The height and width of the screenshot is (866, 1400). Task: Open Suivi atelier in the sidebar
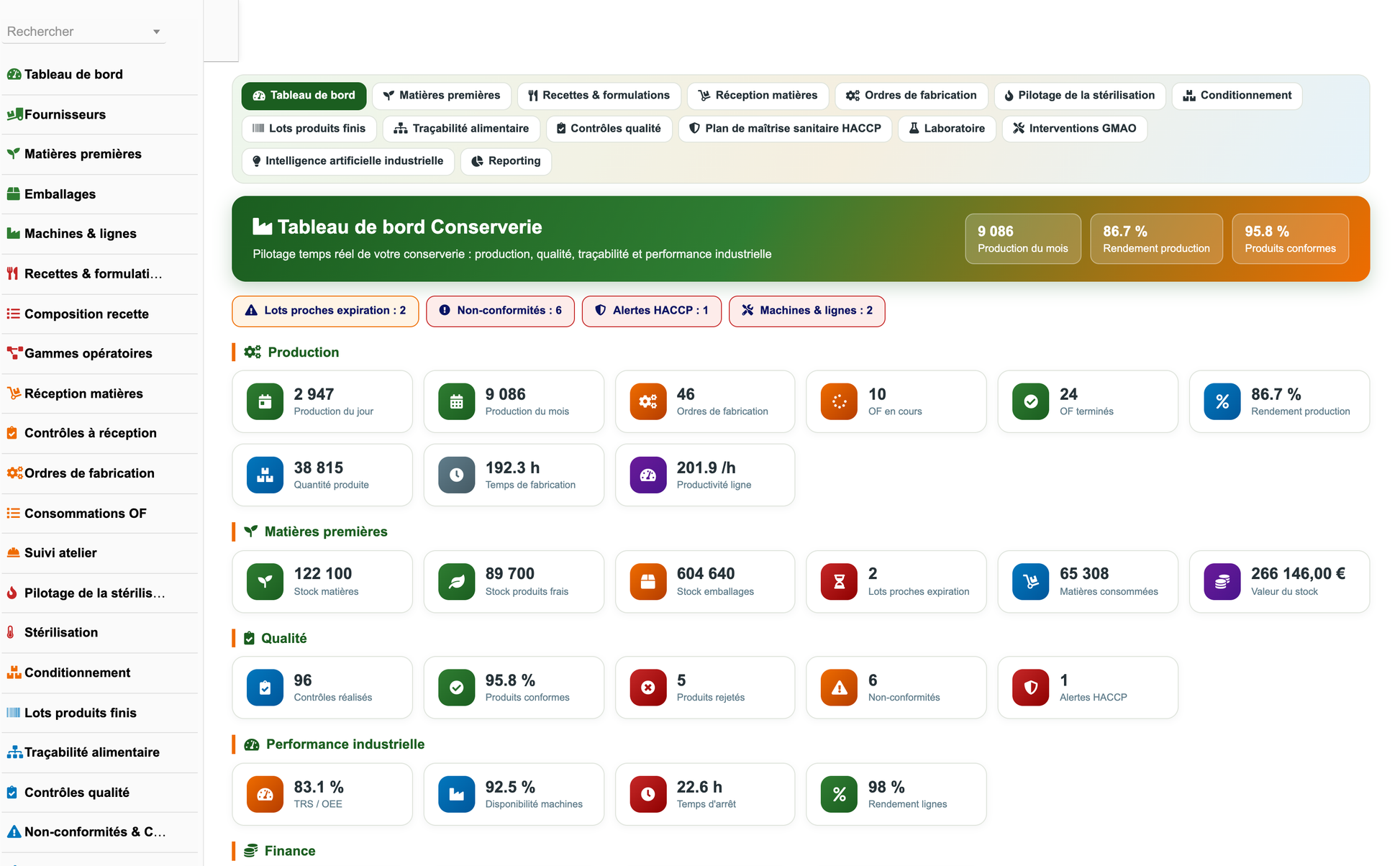coord(100,553)
